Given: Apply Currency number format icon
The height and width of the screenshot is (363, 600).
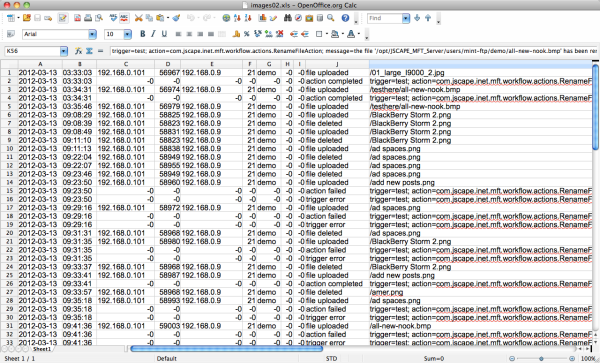Looking at the screenshot, I should tap(236, 34).
